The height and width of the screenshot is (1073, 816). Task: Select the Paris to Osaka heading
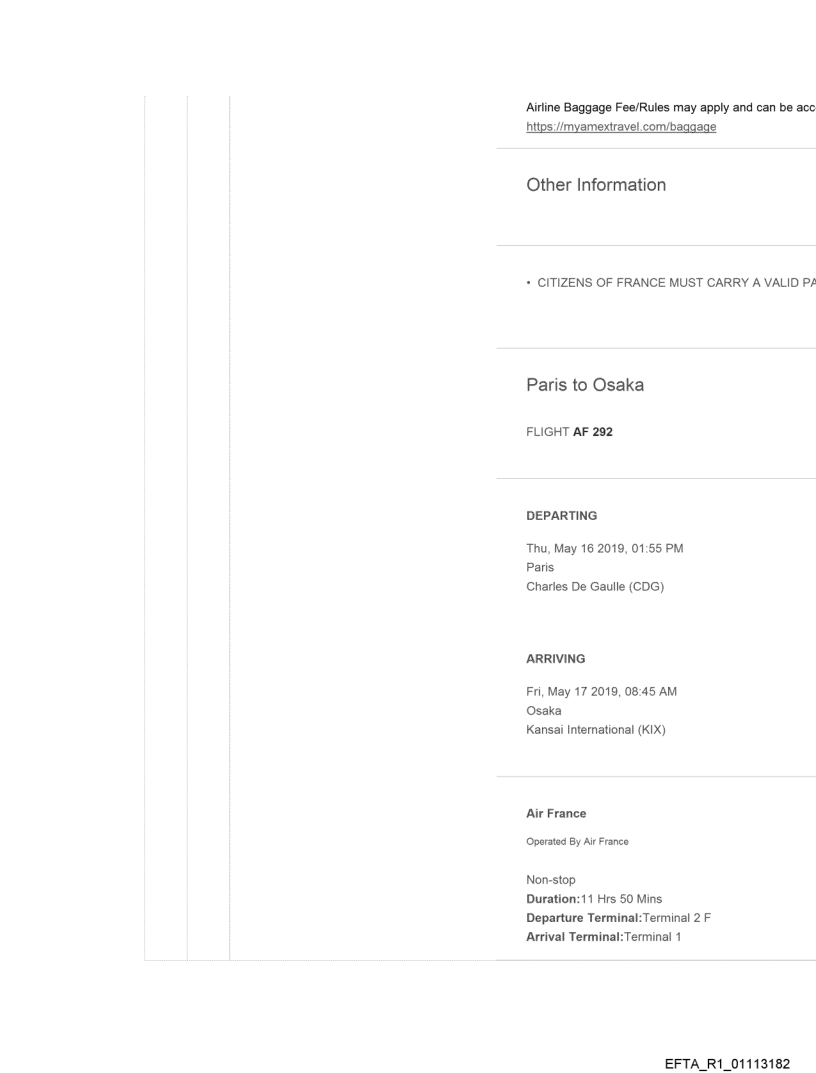point(584,385)
